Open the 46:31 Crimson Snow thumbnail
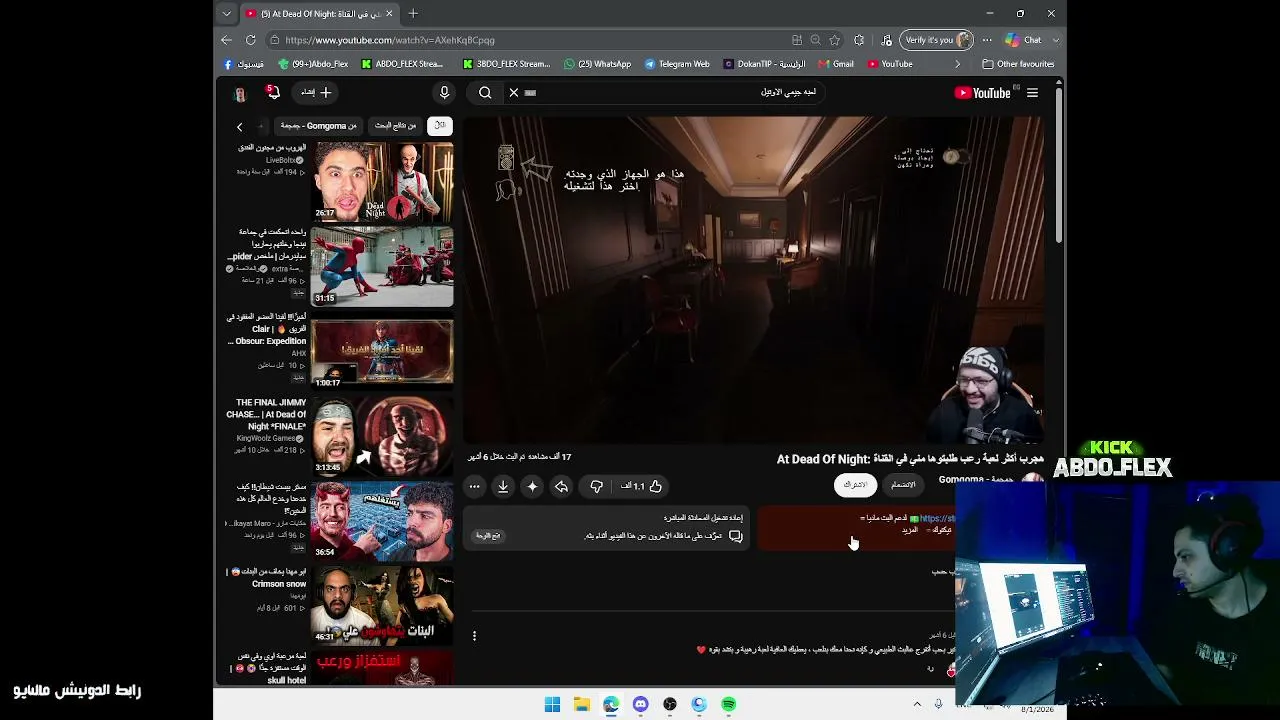The image size is (1280, 720). pos(382,604)
